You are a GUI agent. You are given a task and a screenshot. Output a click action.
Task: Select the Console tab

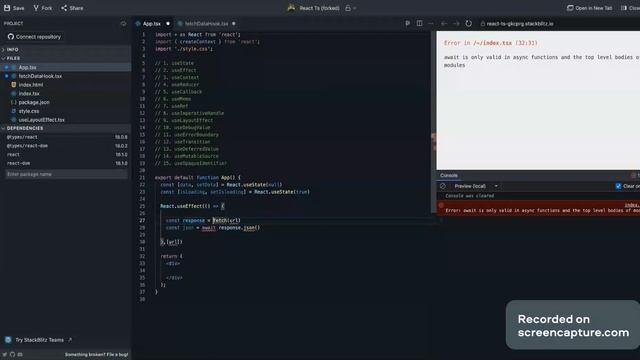(449, 176)
